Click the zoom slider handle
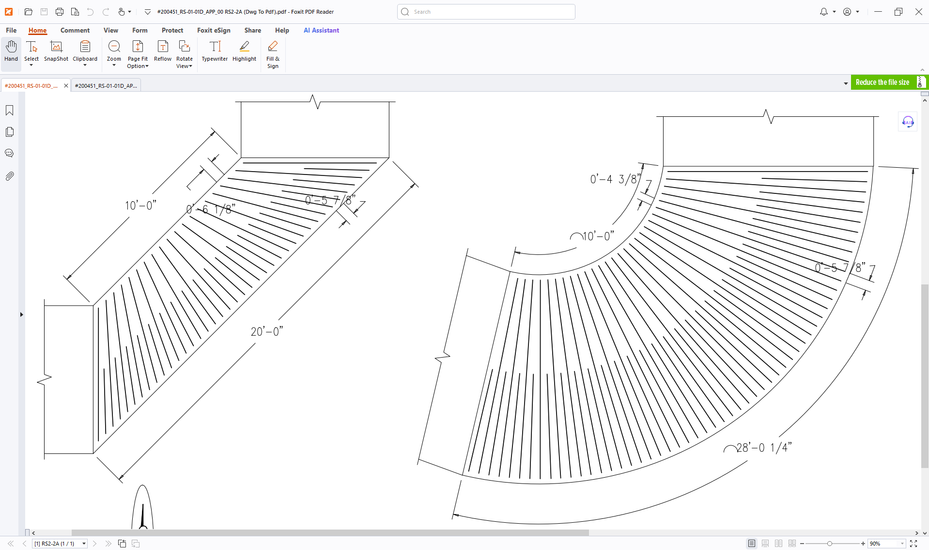The height and width of the screenshot is (550, 929). [x=830, y=543]
